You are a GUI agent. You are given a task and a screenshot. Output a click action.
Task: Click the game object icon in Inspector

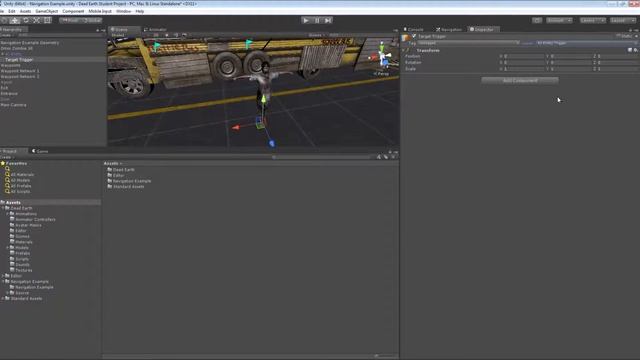pos(406,38)
